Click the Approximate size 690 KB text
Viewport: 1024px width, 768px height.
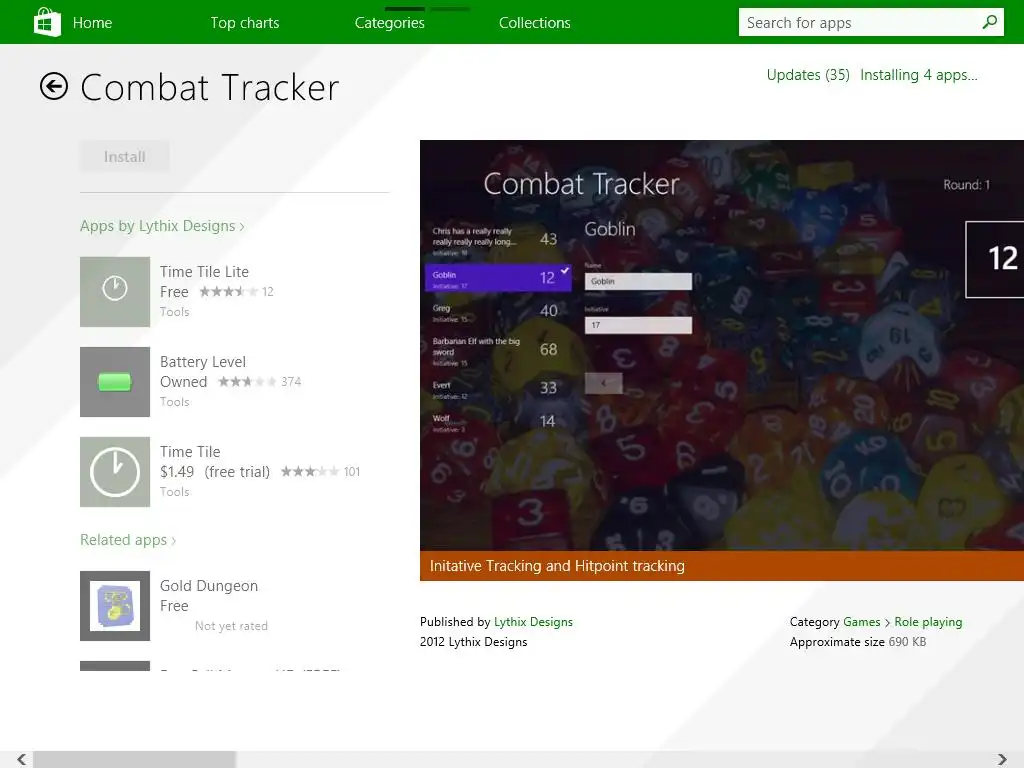[857, 642]
